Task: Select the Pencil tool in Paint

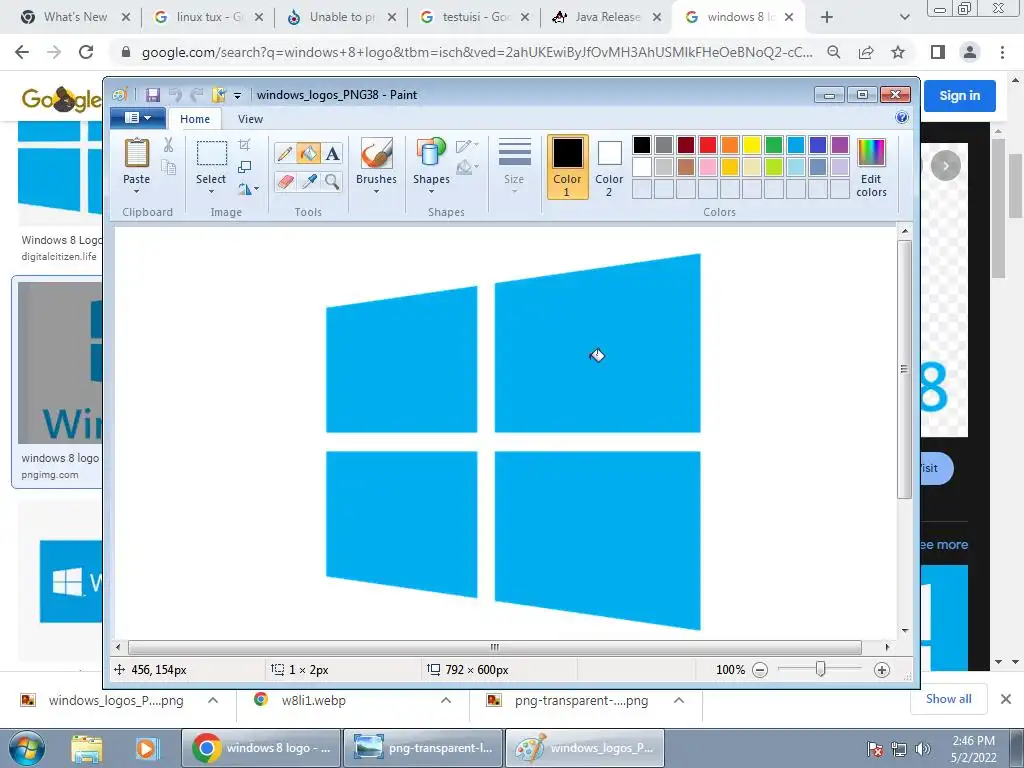Action: pos(285,153)
